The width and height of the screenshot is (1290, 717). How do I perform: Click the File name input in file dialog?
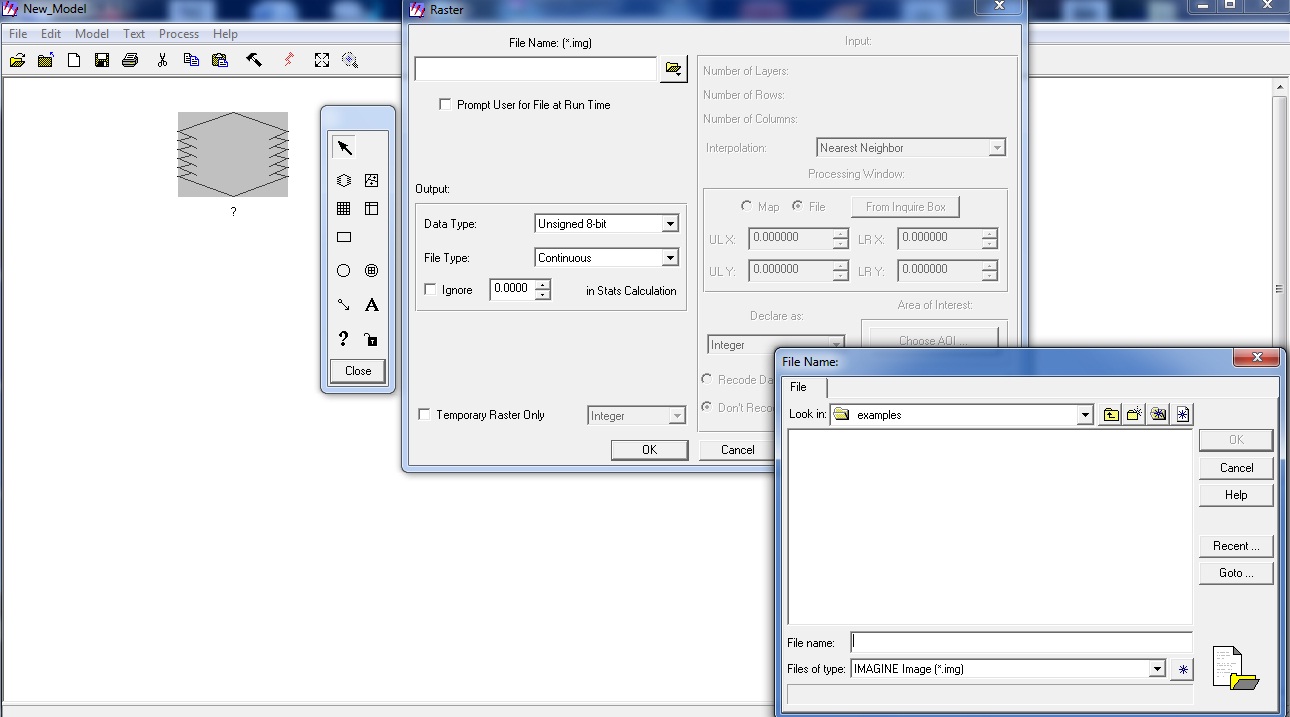(1021, 643)
